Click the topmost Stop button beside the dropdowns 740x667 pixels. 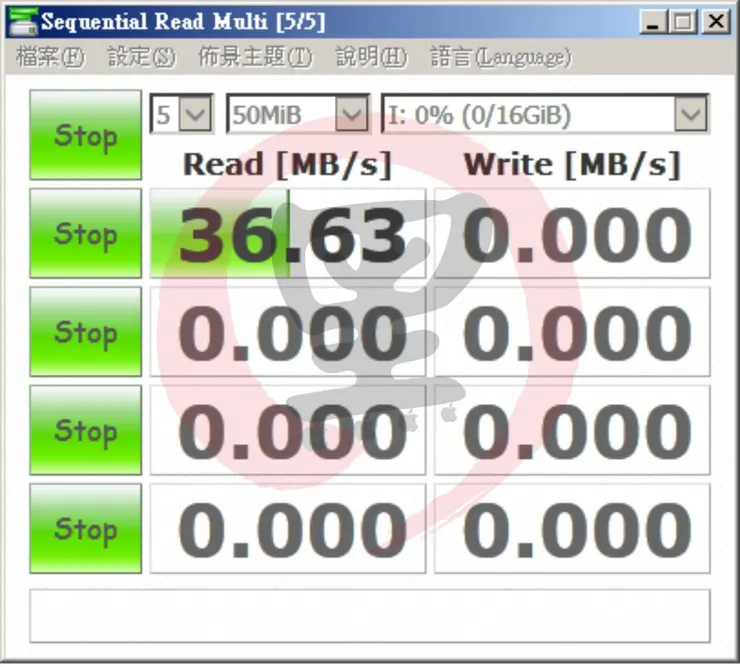pyautogui.click(x=85, y=135)
